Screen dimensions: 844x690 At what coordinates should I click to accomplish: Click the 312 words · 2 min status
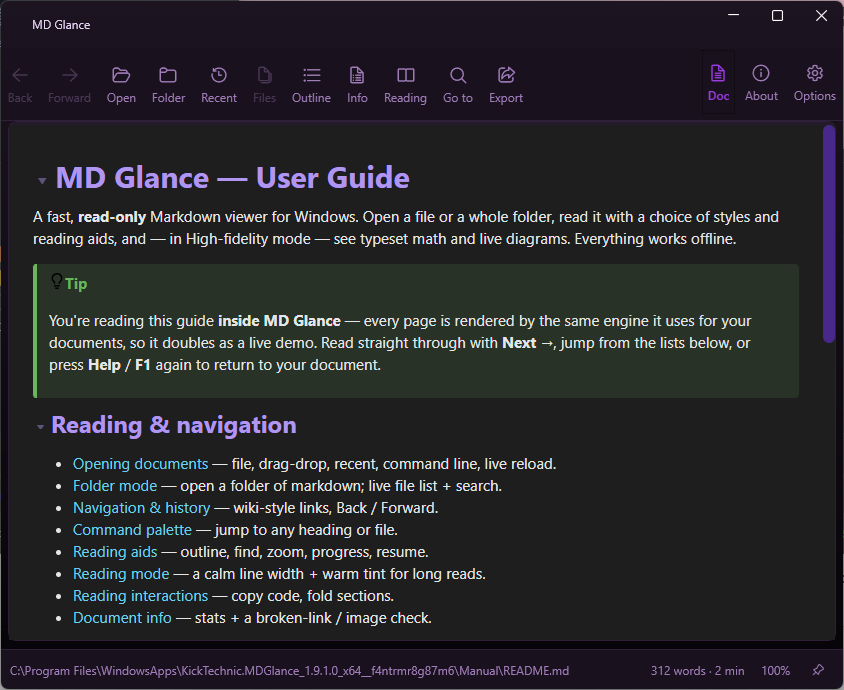point(697,671)
